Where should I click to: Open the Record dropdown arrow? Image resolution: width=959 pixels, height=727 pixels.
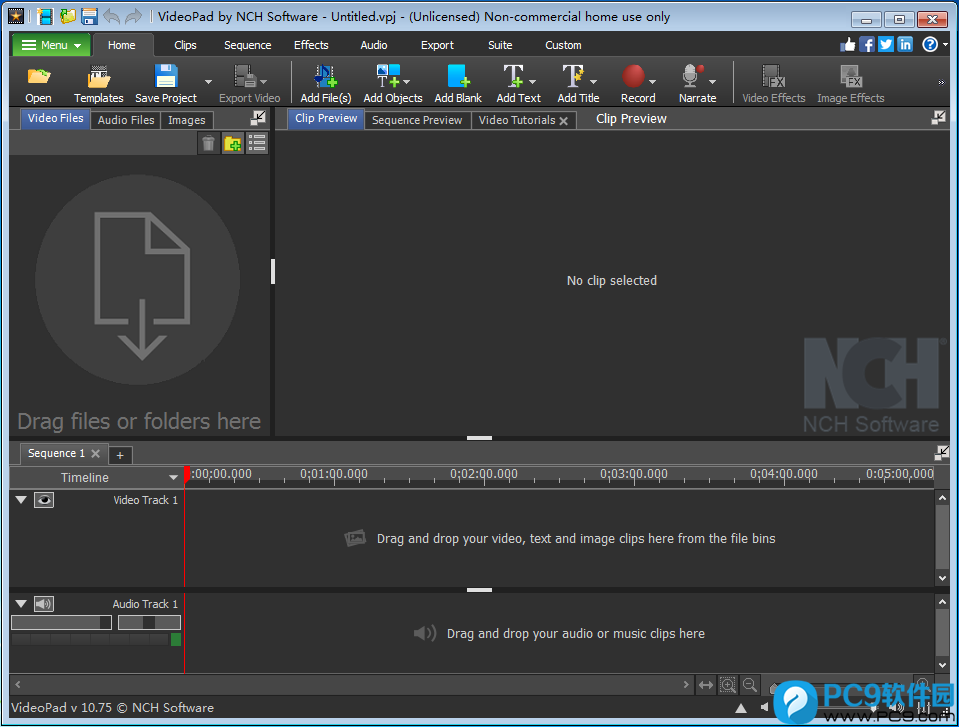tap(653, 82)
